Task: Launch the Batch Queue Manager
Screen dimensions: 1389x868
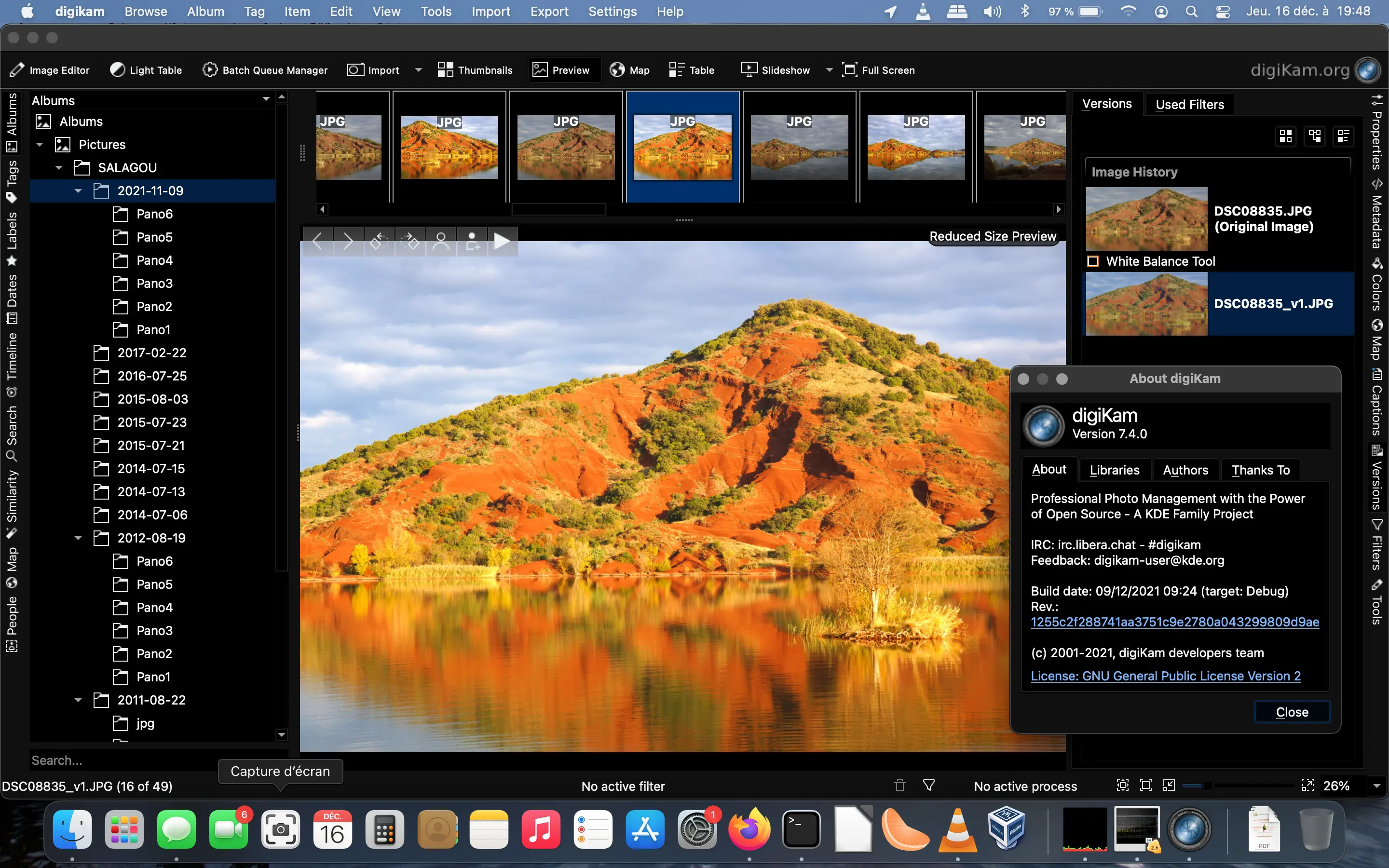Action: point(265,69)
